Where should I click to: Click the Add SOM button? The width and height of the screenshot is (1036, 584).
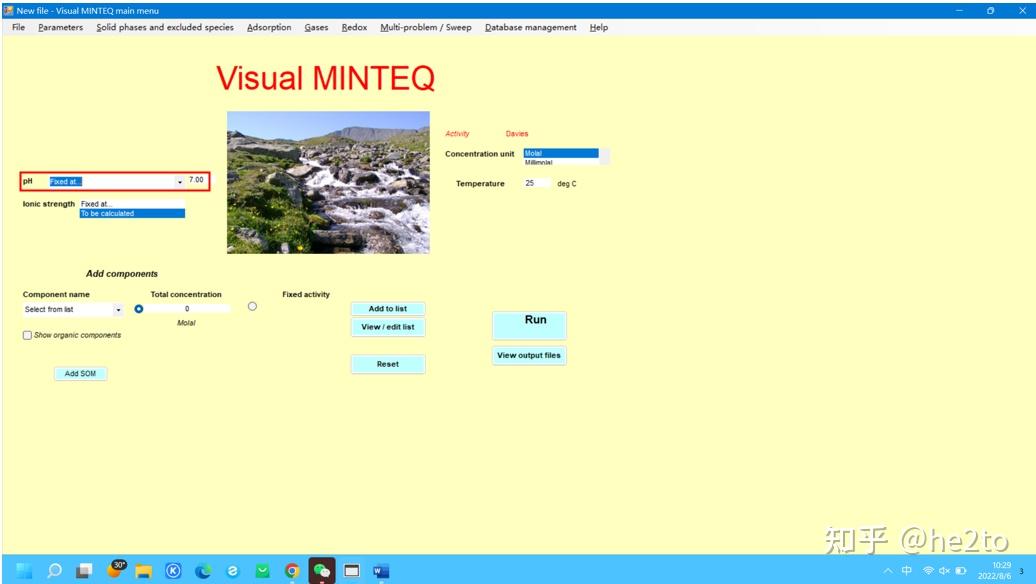pyautogui.click(x=80, y=373)
